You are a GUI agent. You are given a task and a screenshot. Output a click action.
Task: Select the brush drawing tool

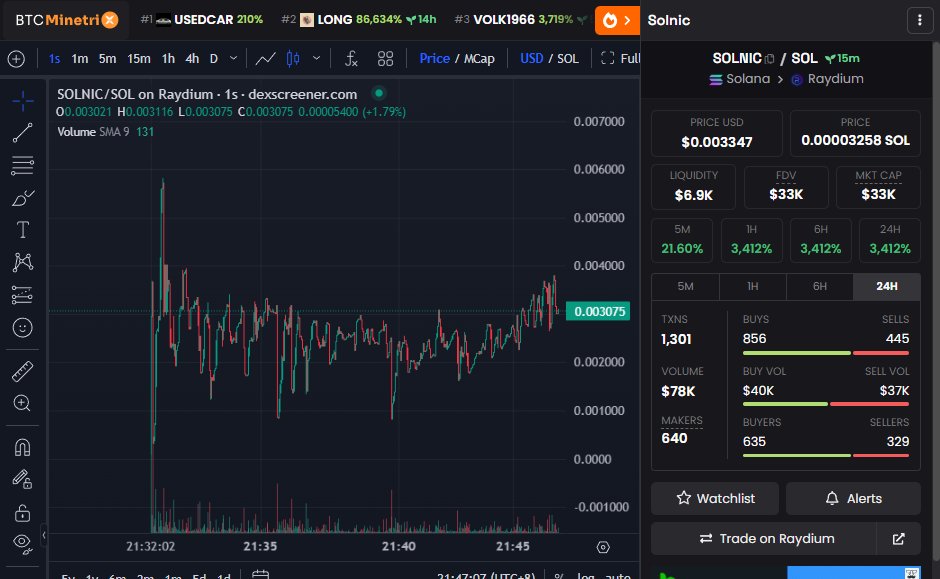(23, 198)
